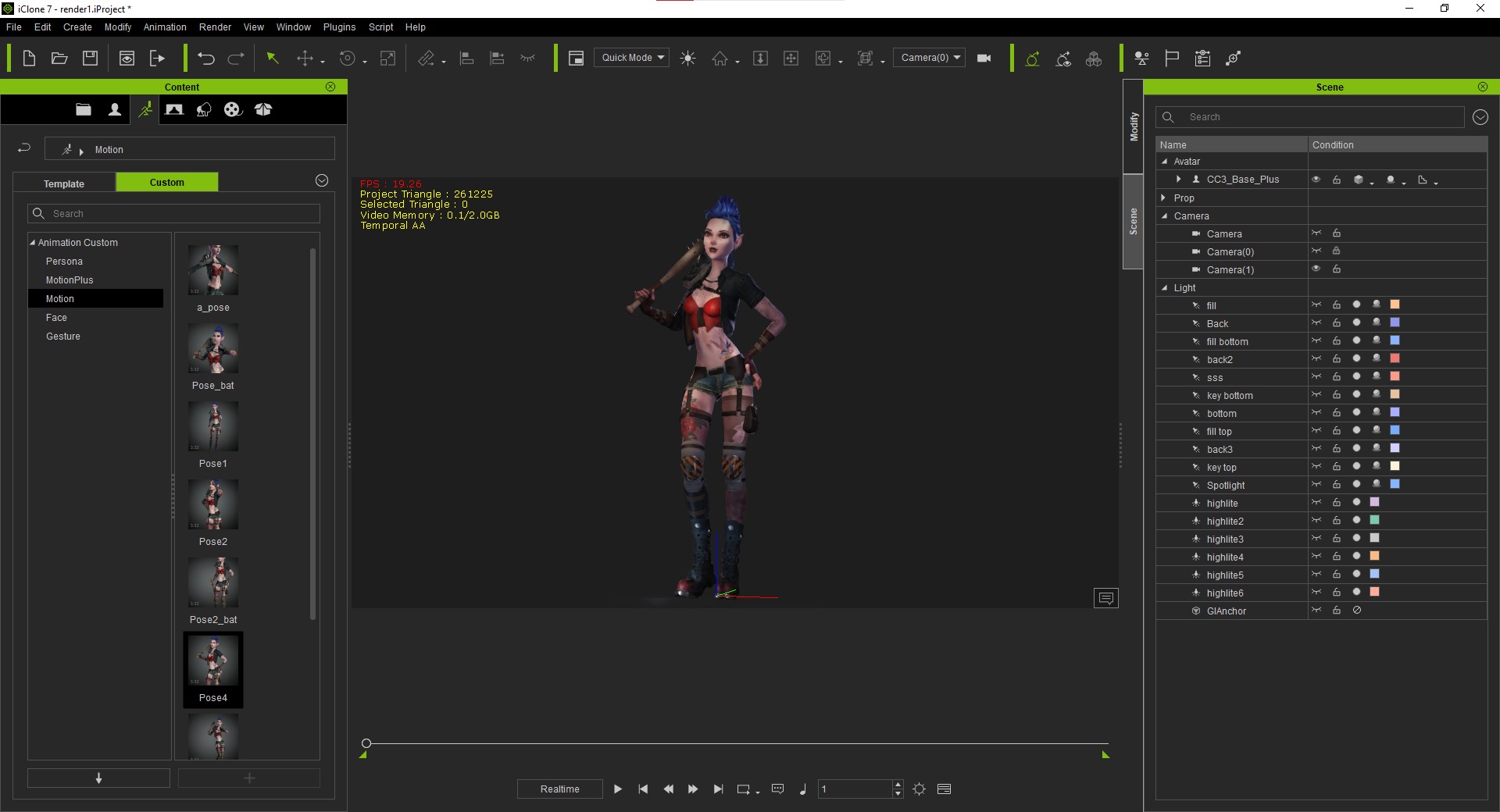
Task: Choose the Select object arrow tool
Action: pos(273,58)
